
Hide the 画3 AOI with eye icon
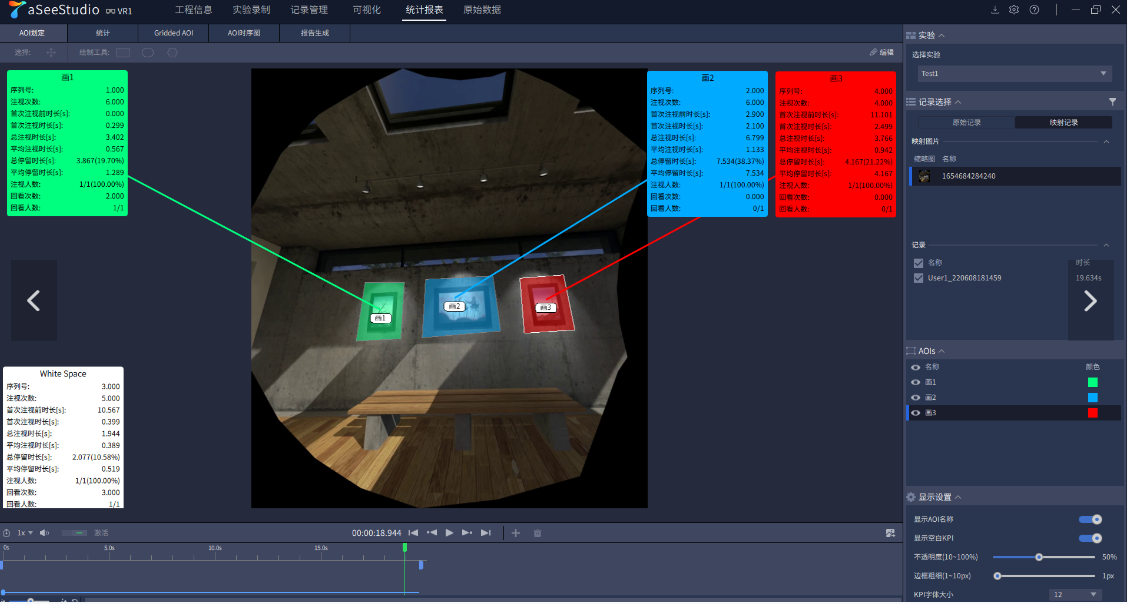(x=916, y=413)
